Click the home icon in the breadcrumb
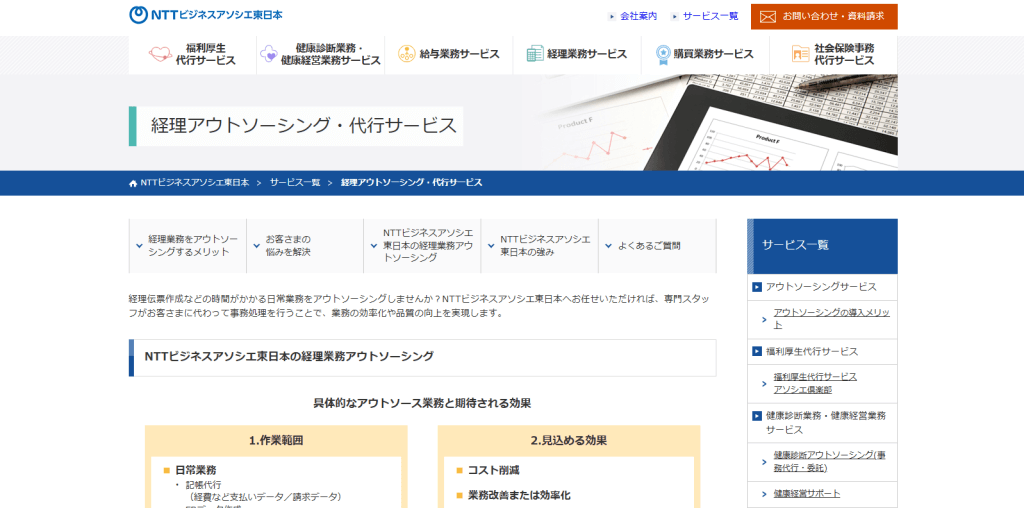 coord(133,183)
